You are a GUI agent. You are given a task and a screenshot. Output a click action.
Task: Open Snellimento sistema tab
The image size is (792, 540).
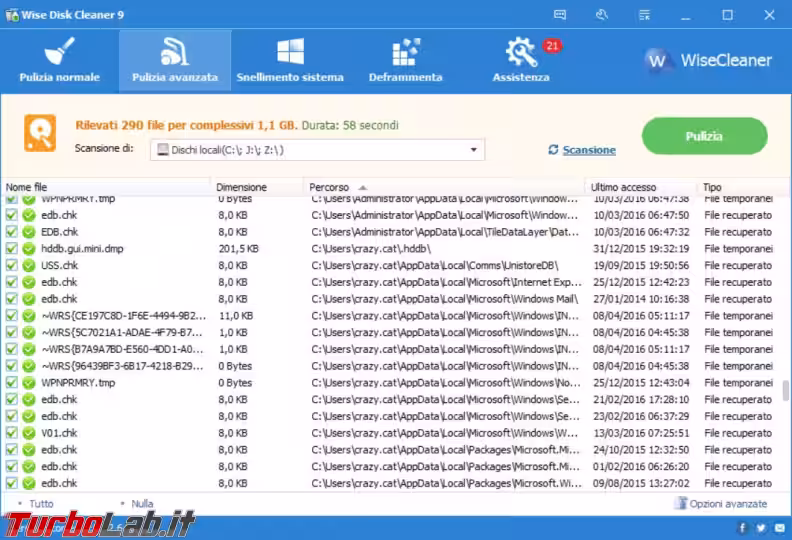point(290,61)
